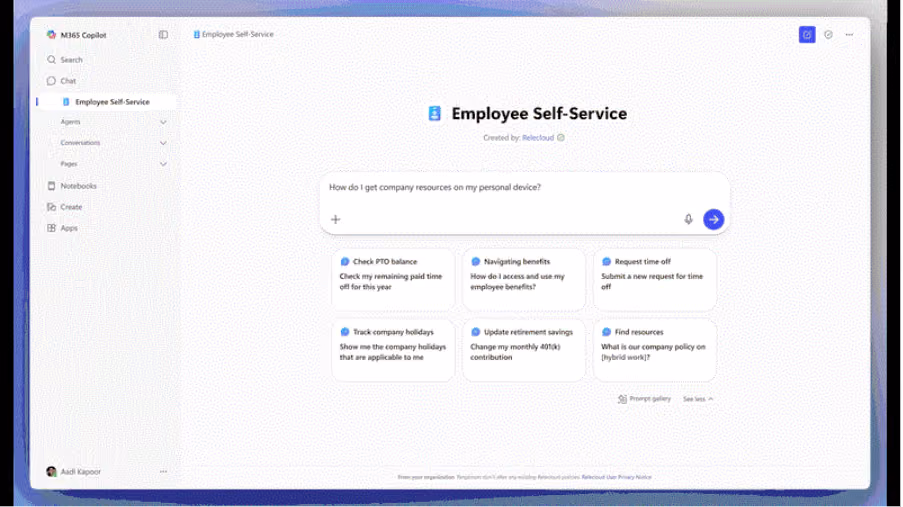Open the Relecloud User Privacy Notice link
The height and width of the screenshot is (507, 903).
[x=616, y=477]
